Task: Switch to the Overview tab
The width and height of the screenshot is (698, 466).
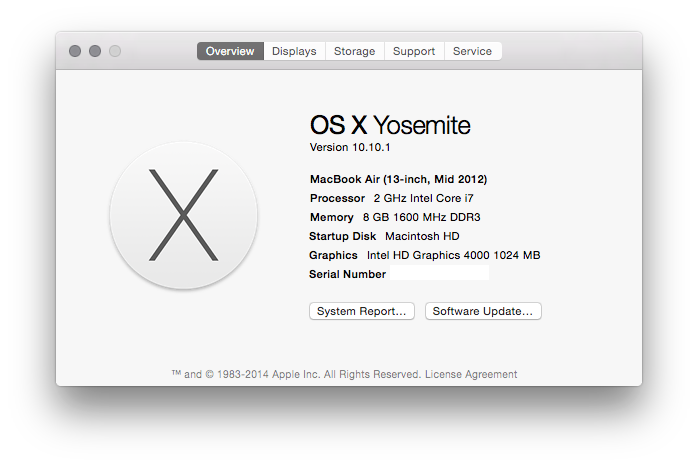Action: (230, 51)
